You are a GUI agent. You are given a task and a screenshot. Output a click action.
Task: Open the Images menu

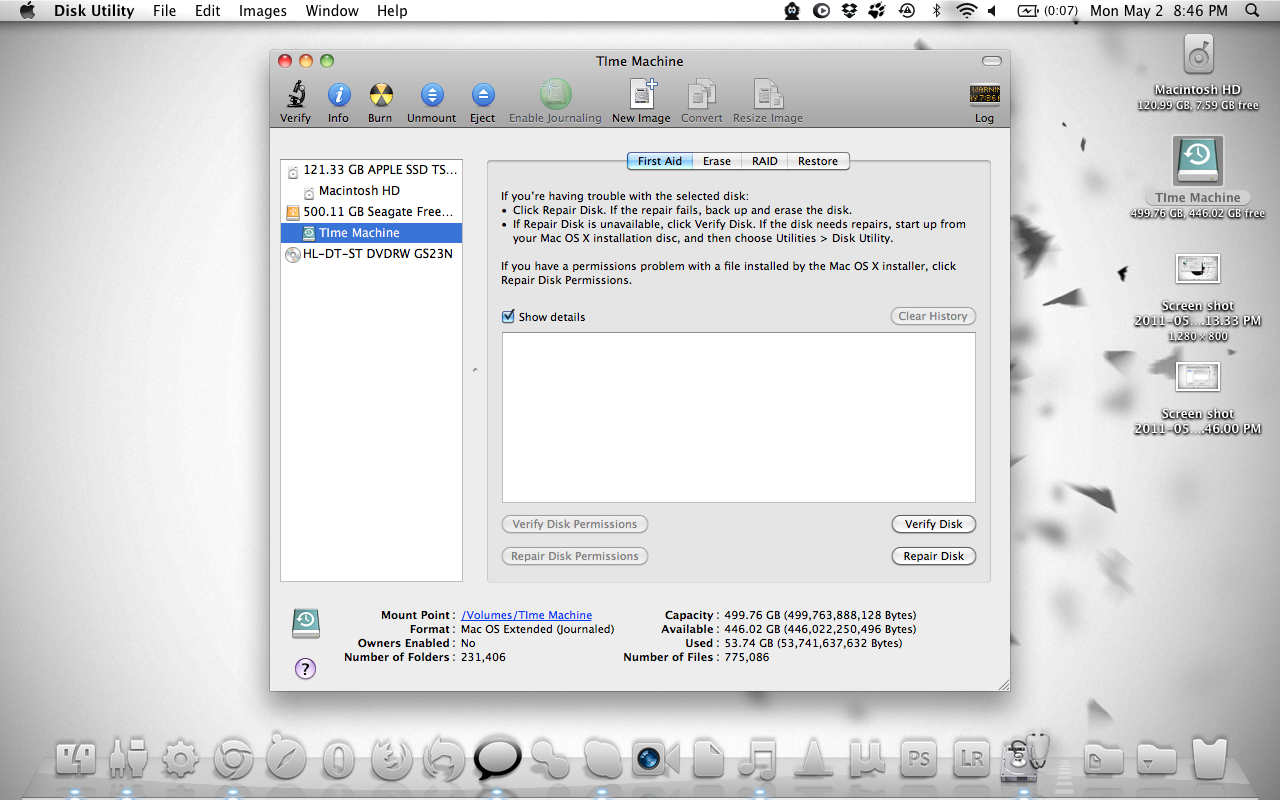pos(263,11)
